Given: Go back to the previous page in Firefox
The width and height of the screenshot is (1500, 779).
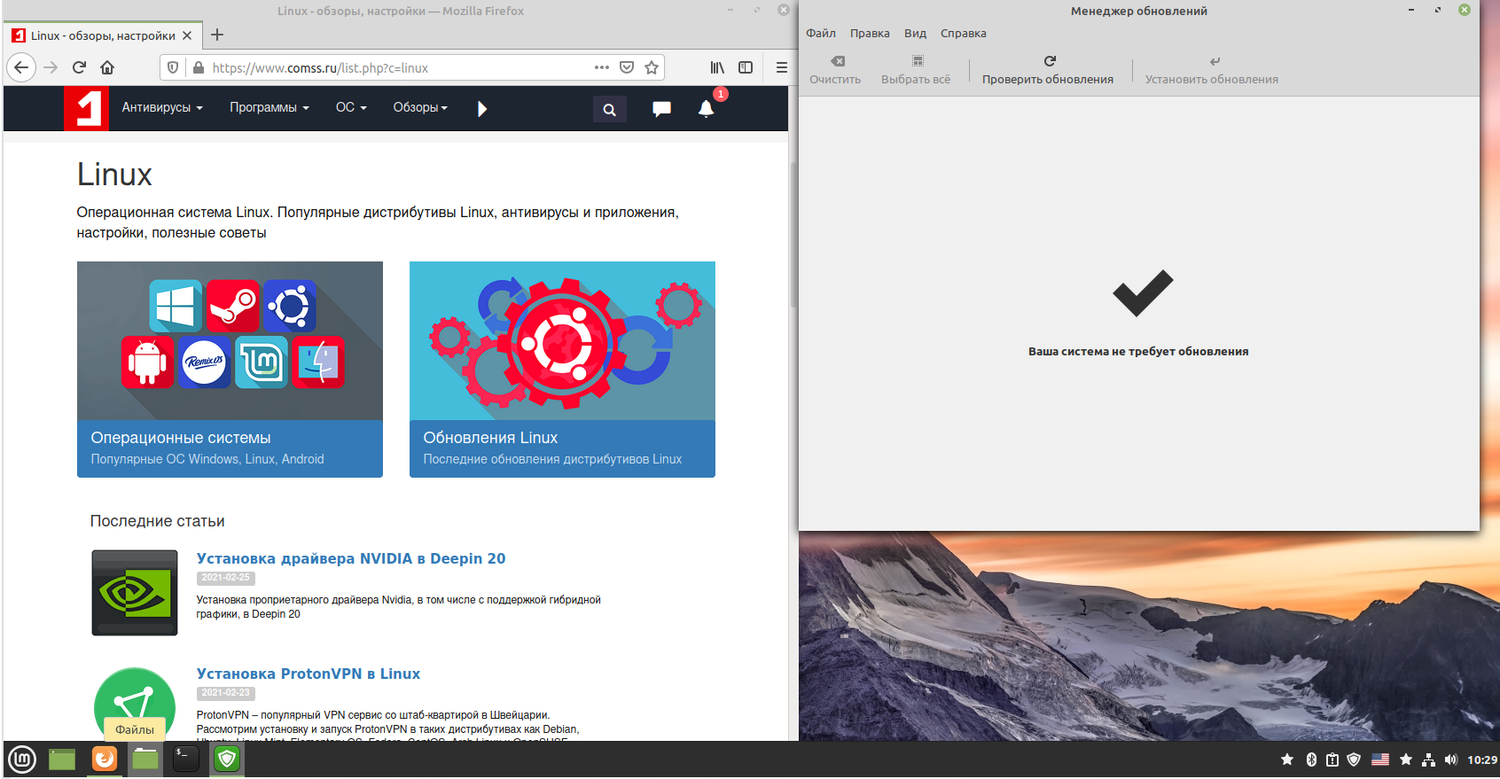Looking at the screenshot, I should 21,68.
